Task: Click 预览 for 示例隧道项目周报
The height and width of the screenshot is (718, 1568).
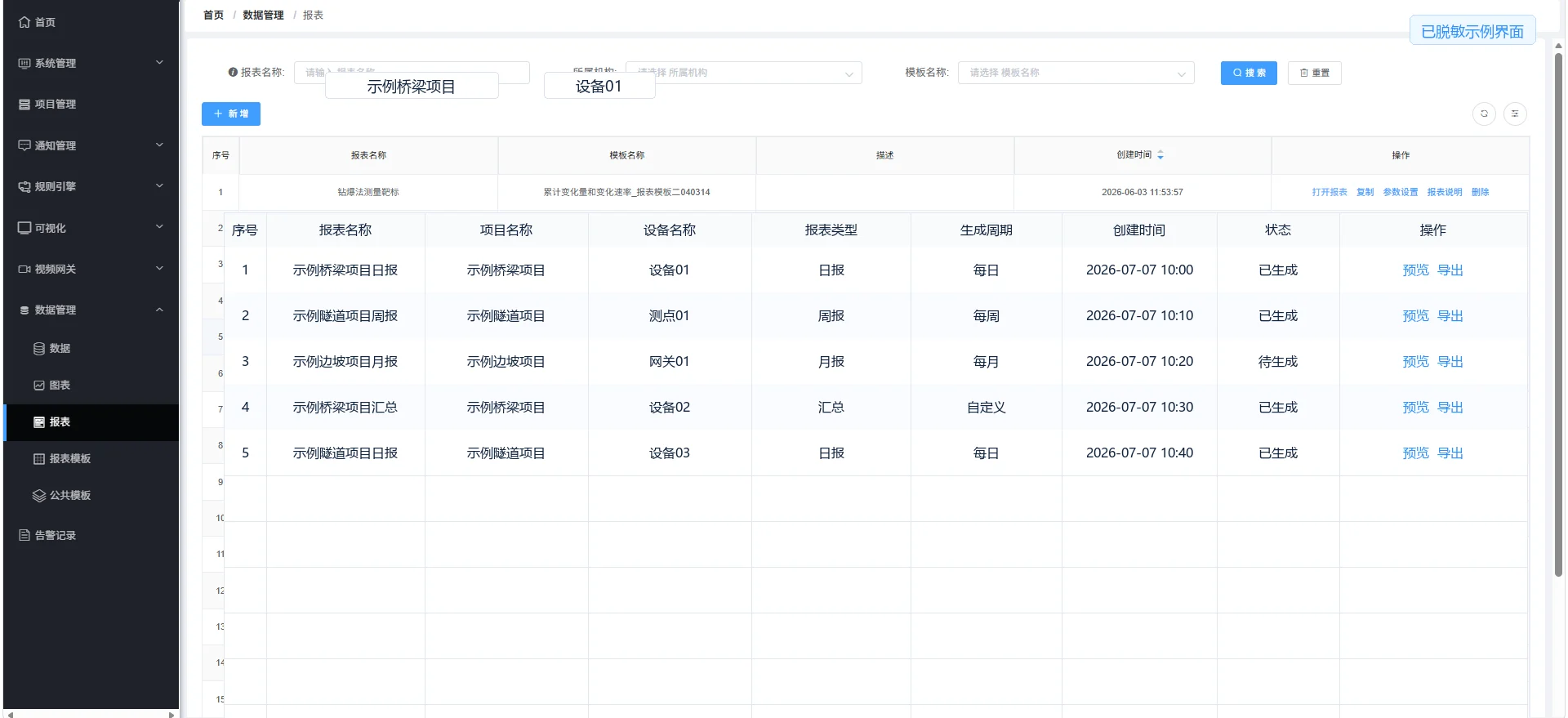Action: pyautogui.click(x=1415, y=315)
